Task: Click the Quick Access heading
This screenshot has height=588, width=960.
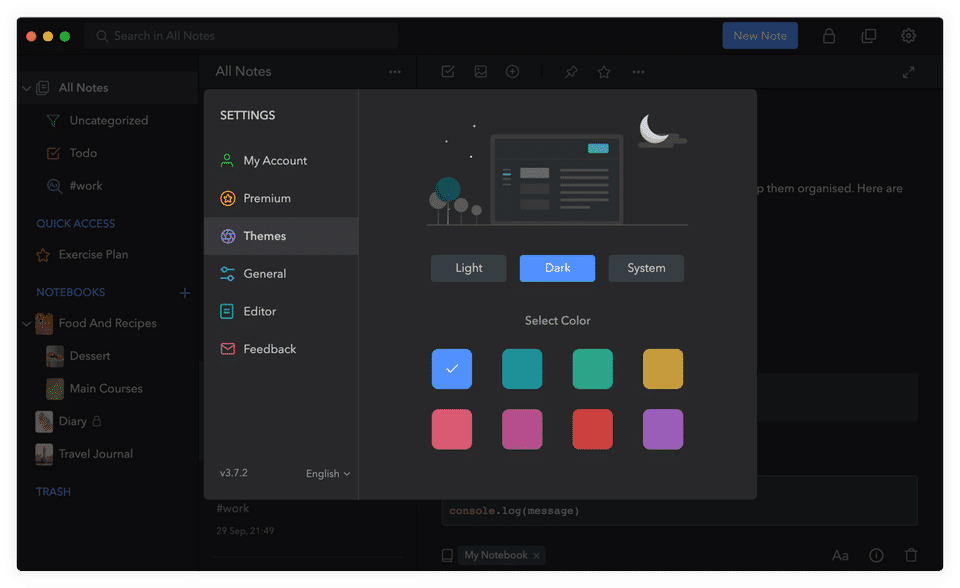Action: point(75,224)
